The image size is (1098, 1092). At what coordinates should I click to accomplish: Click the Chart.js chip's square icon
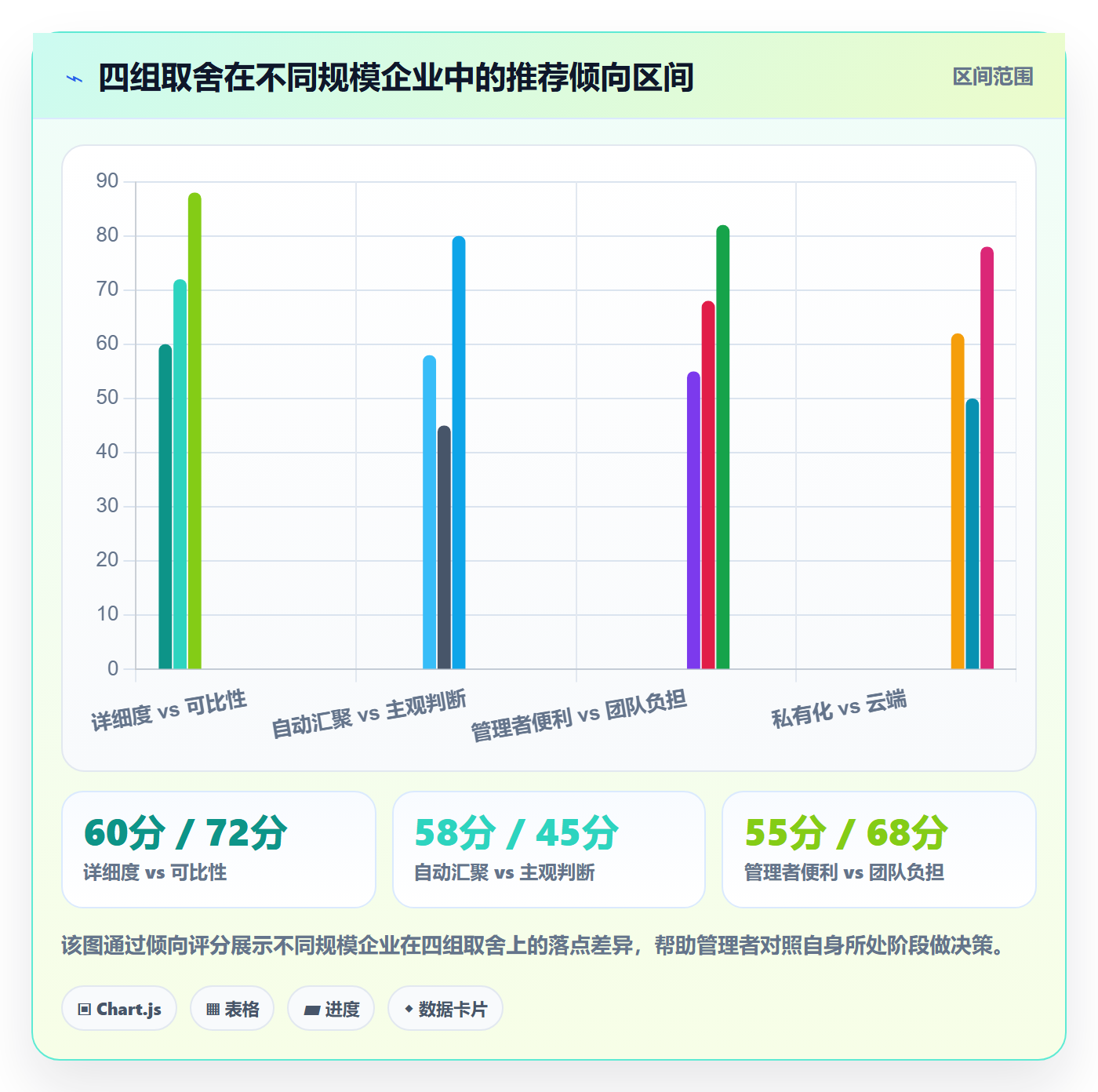(x=85, y=1010)
